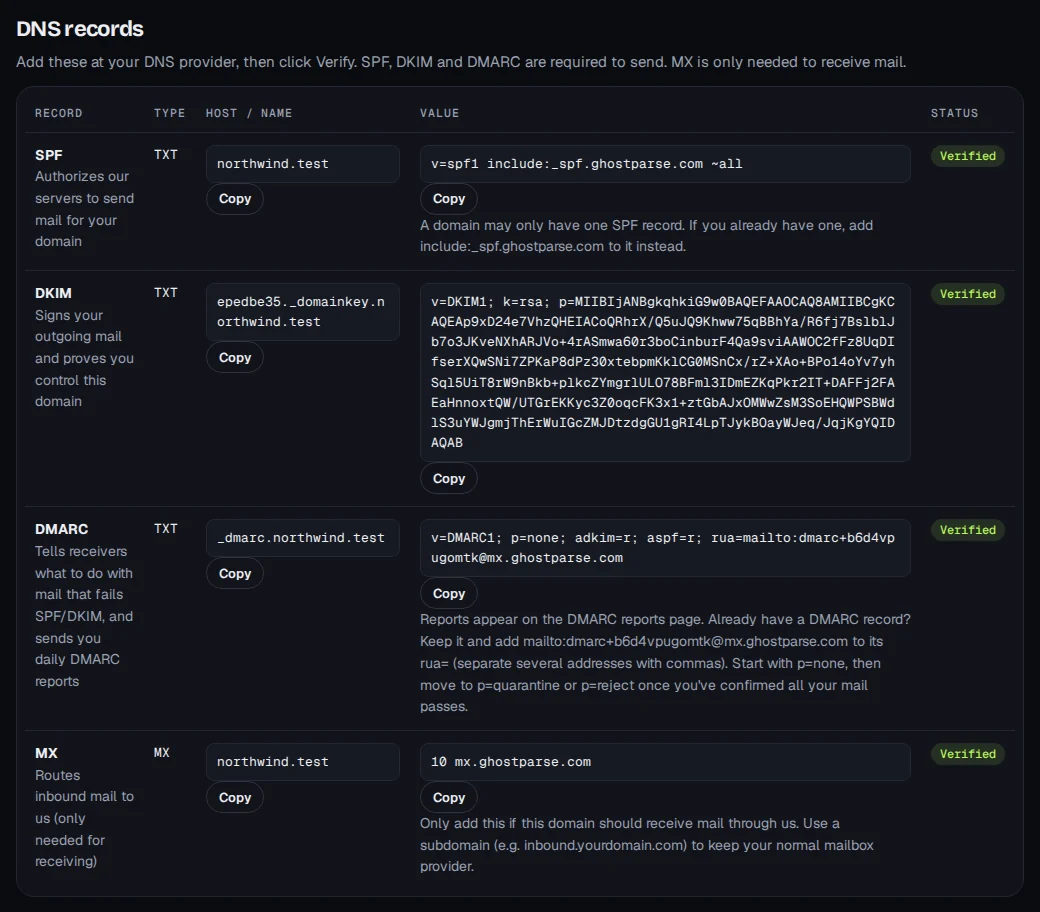Click the RECORD column header

pos(59,113)
